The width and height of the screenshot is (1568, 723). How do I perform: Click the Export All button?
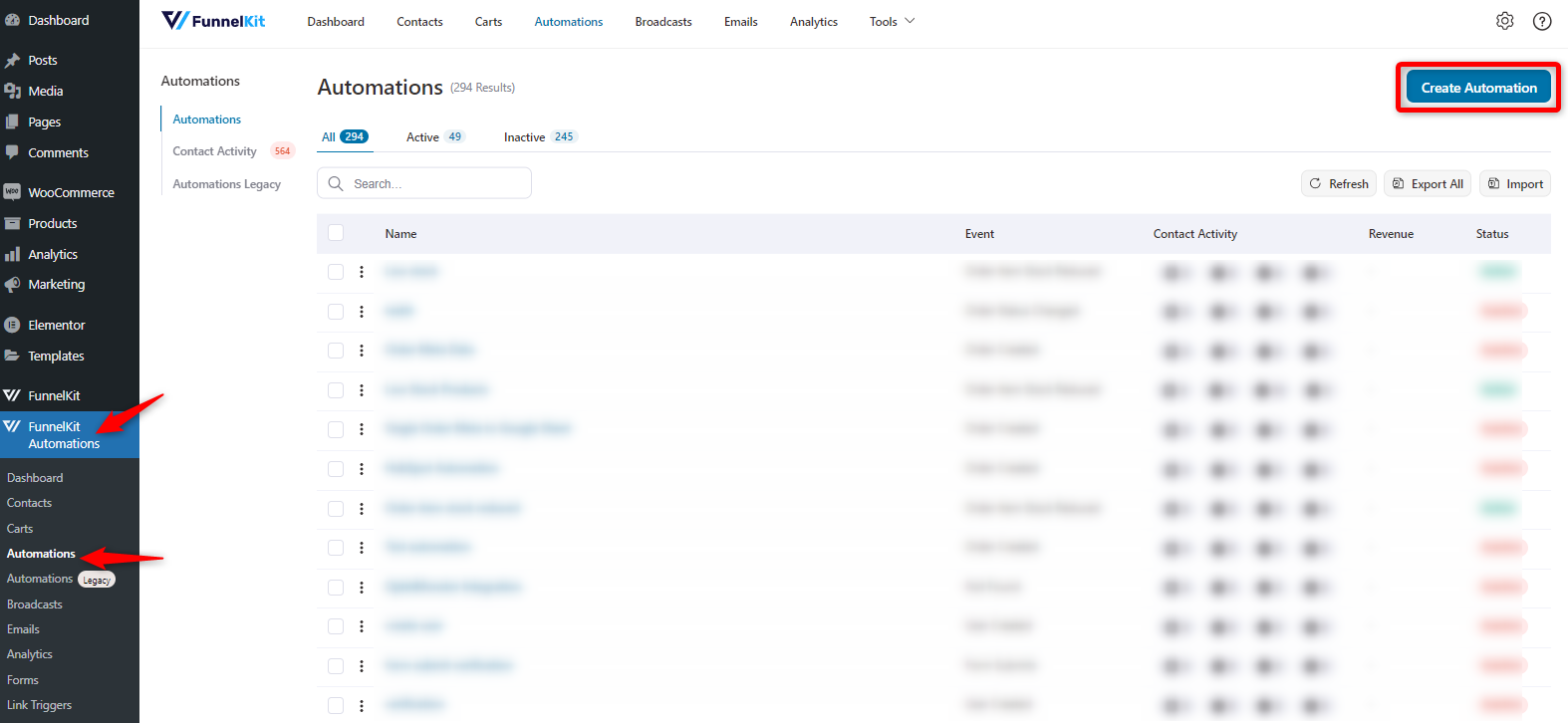coord(1428,183)
